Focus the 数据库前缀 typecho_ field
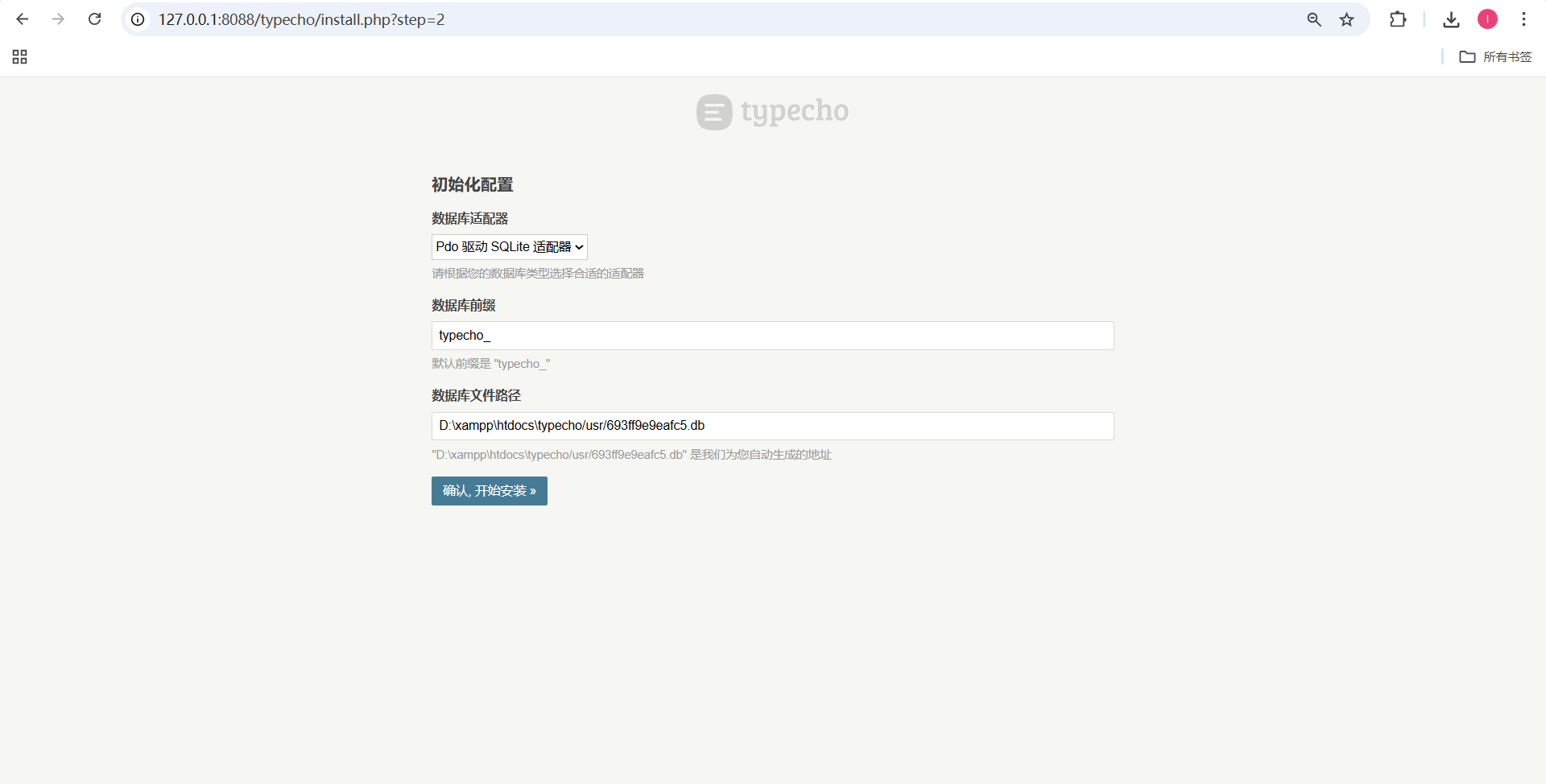The height and width of the screenshot is (784, 1546). pos(772,336)
